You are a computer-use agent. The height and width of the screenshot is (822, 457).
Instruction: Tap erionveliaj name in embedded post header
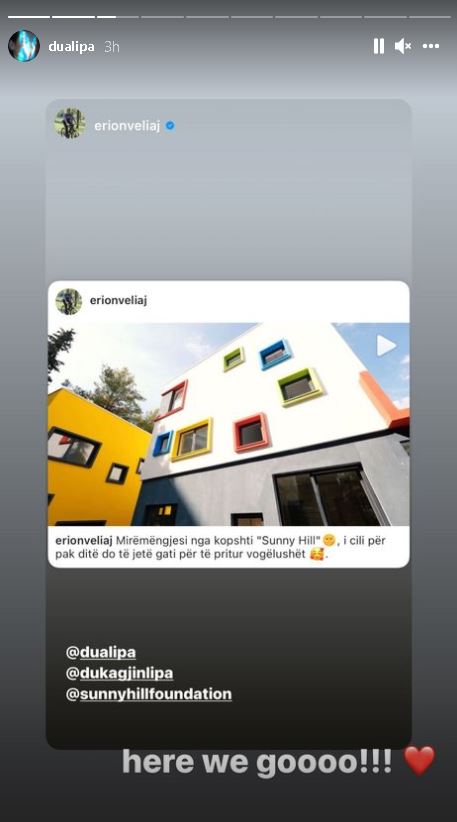tap(118, 301)
